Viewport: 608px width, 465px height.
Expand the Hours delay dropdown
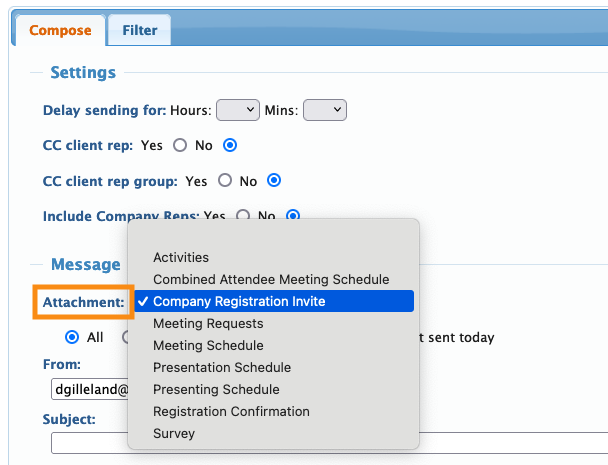coord(237,110)
